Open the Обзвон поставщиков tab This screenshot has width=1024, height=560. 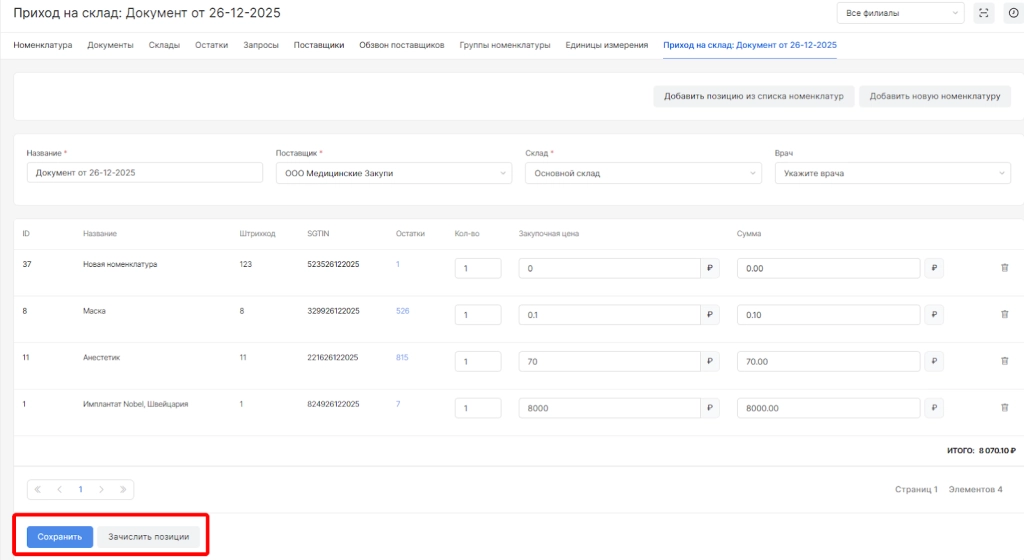pyautogui.click(x=401, y=45)
